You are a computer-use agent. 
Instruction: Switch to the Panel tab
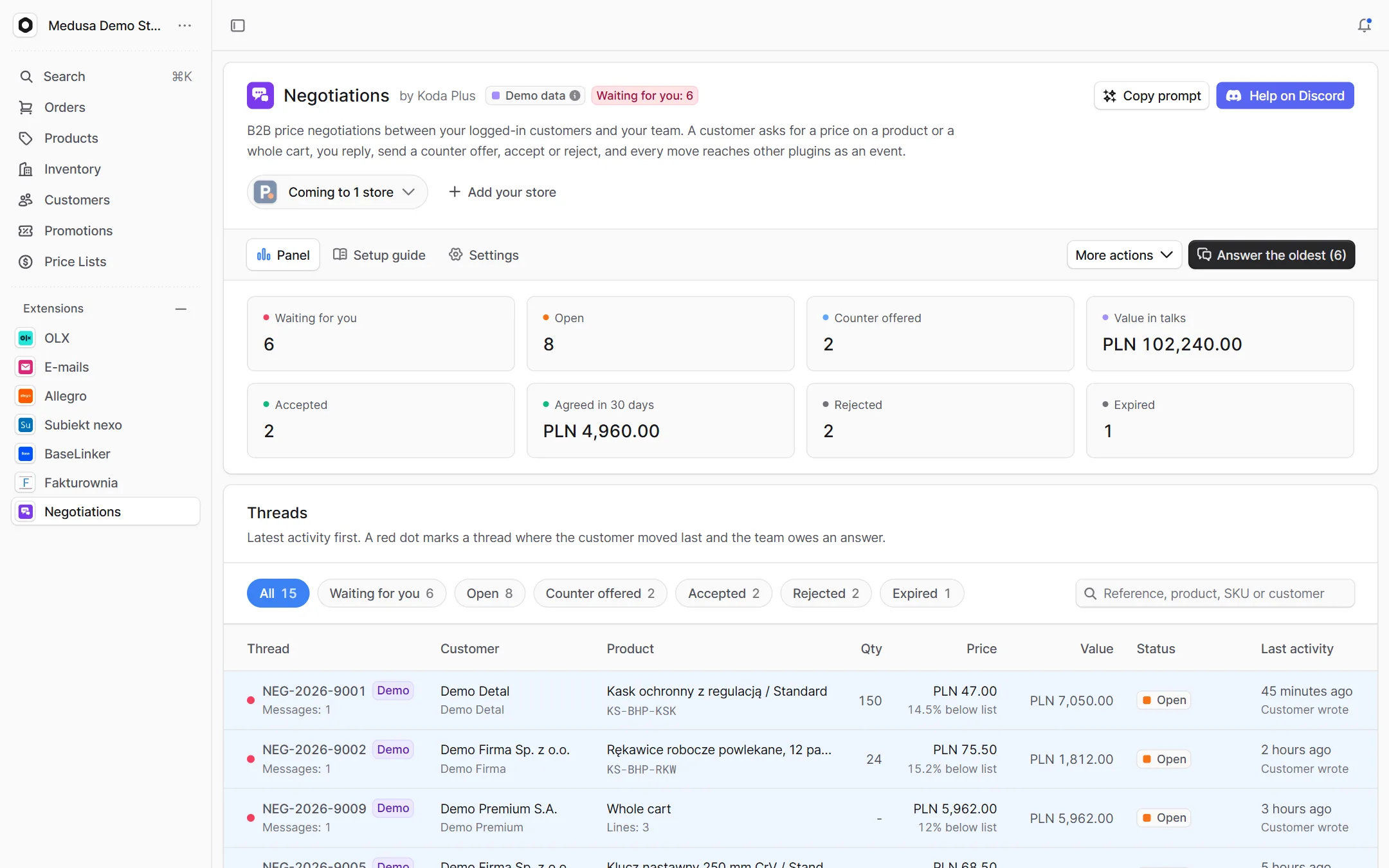(x=283, y=255)
